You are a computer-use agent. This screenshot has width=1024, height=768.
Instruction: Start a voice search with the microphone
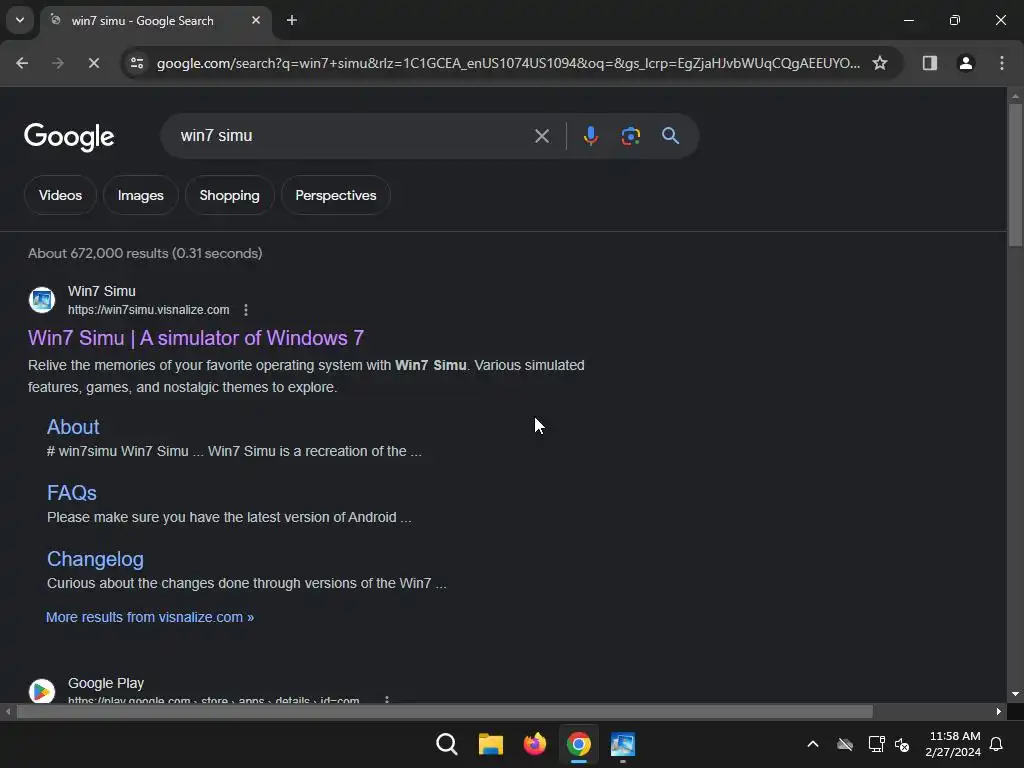point(590,136)
